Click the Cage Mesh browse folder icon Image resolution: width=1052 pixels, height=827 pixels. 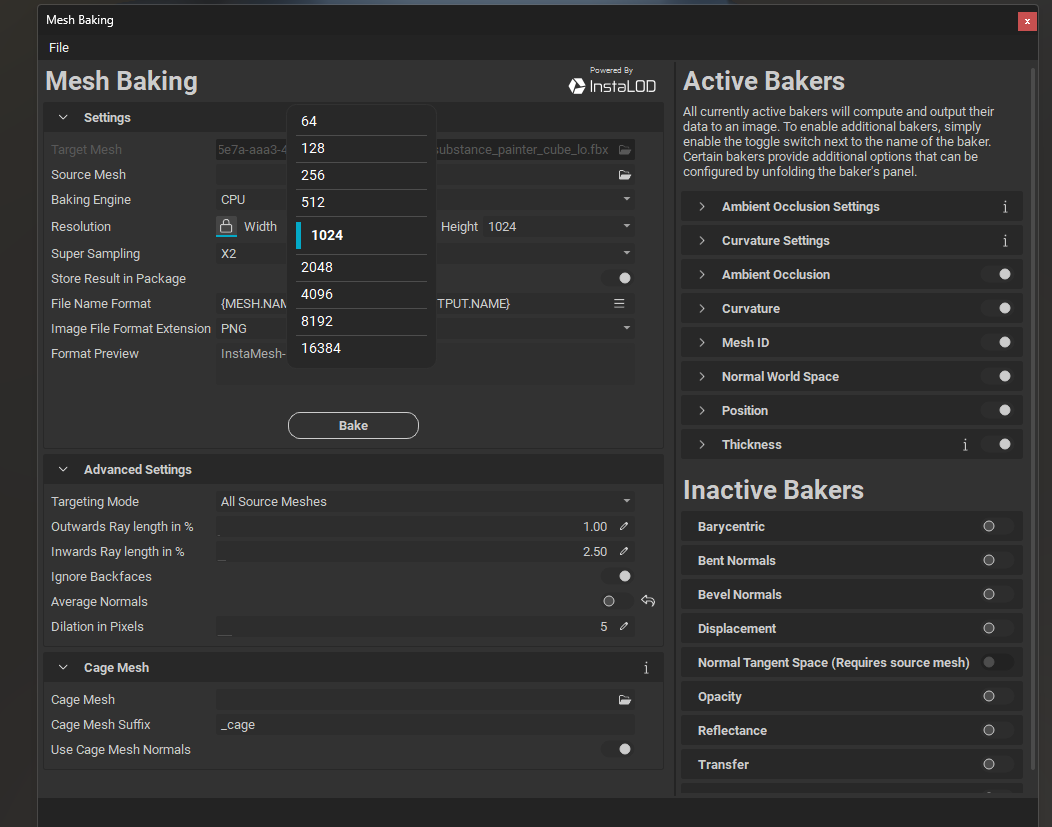tap(625, 700)
